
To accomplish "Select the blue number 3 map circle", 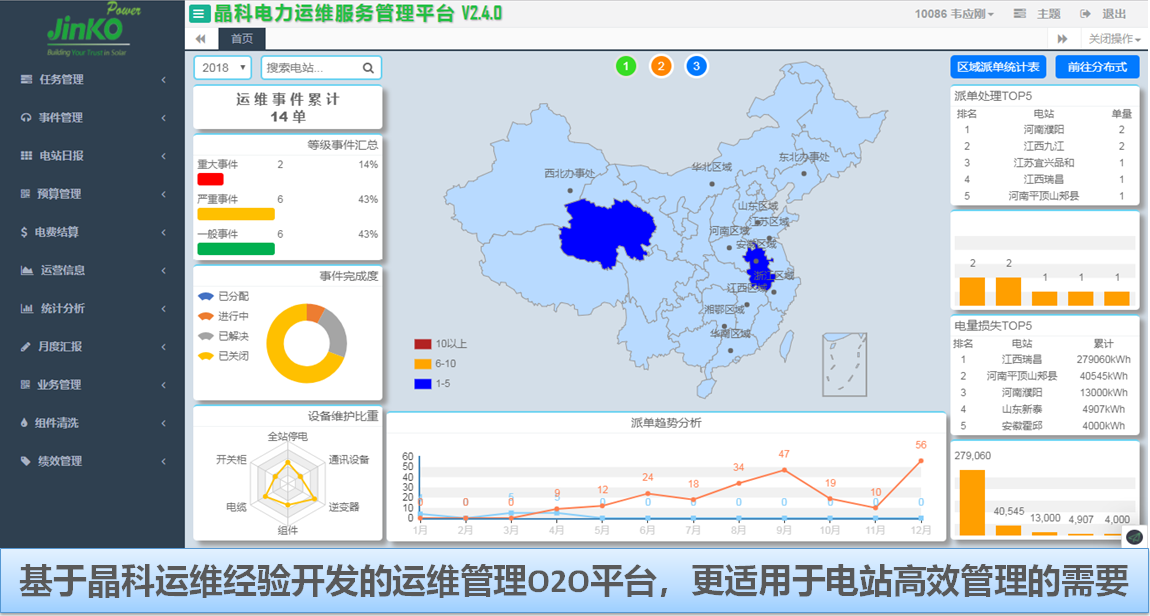I will [696, 67].
